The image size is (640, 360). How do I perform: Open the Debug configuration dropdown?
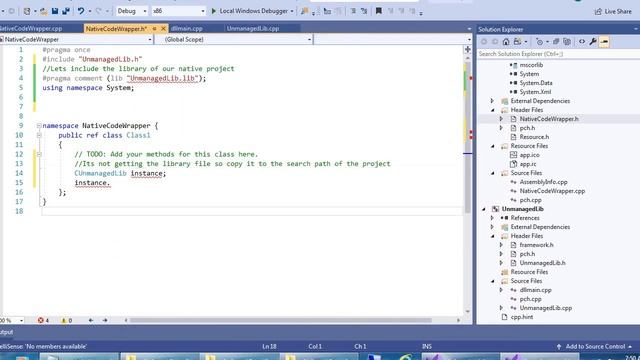[x=131, y=11]
